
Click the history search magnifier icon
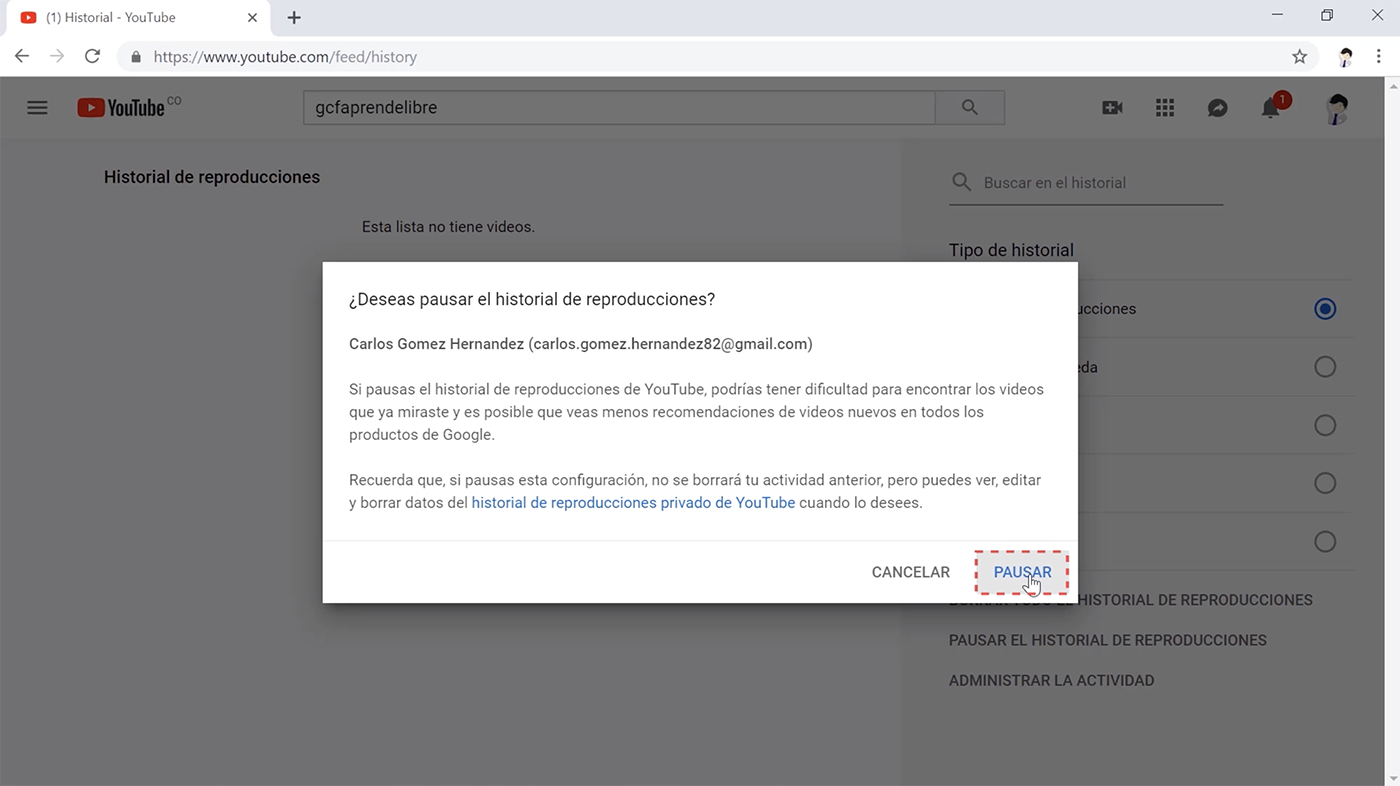click(961, 182)
